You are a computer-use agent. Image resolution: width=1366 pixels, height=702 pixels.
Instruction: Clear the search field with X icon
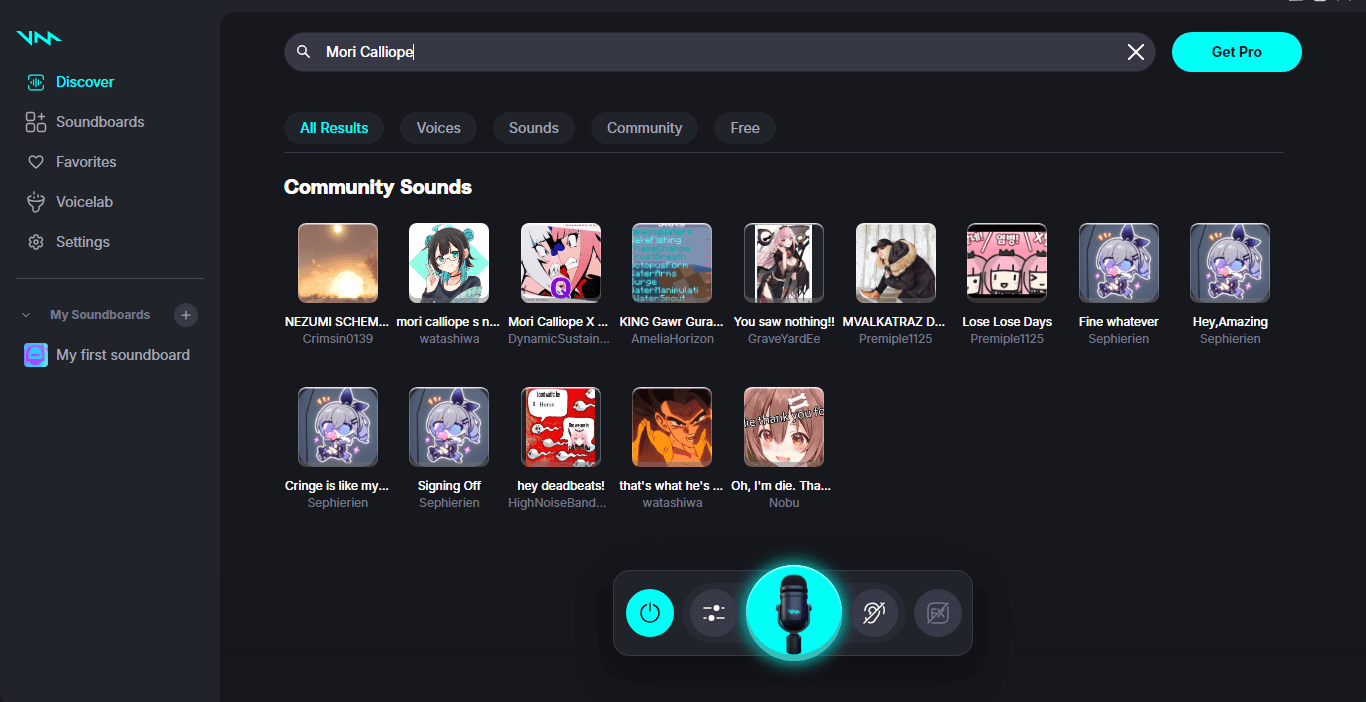click(x=1136, y=52)
